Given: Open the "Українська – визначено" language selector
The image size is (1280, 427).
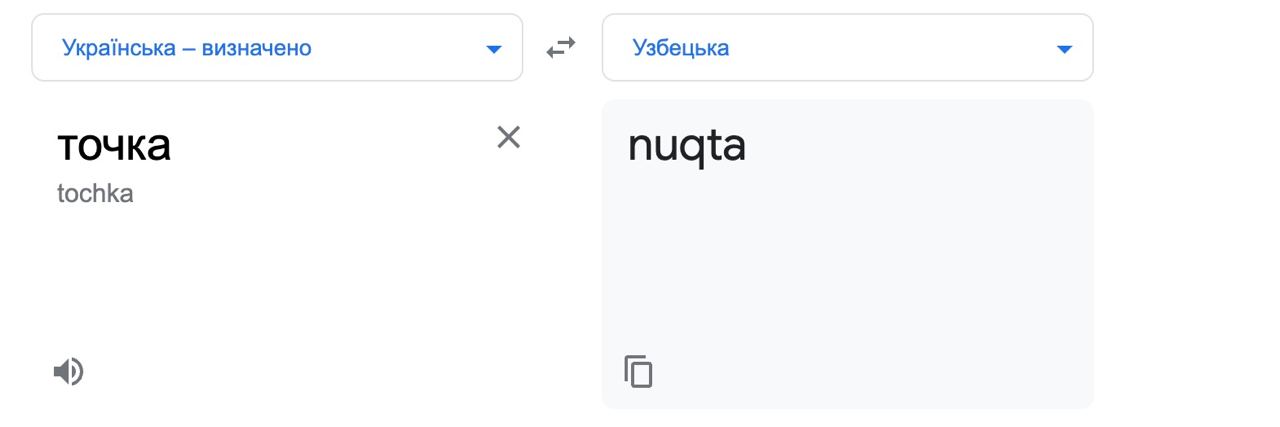Looking at the screenshot, I should pos(277,47).
